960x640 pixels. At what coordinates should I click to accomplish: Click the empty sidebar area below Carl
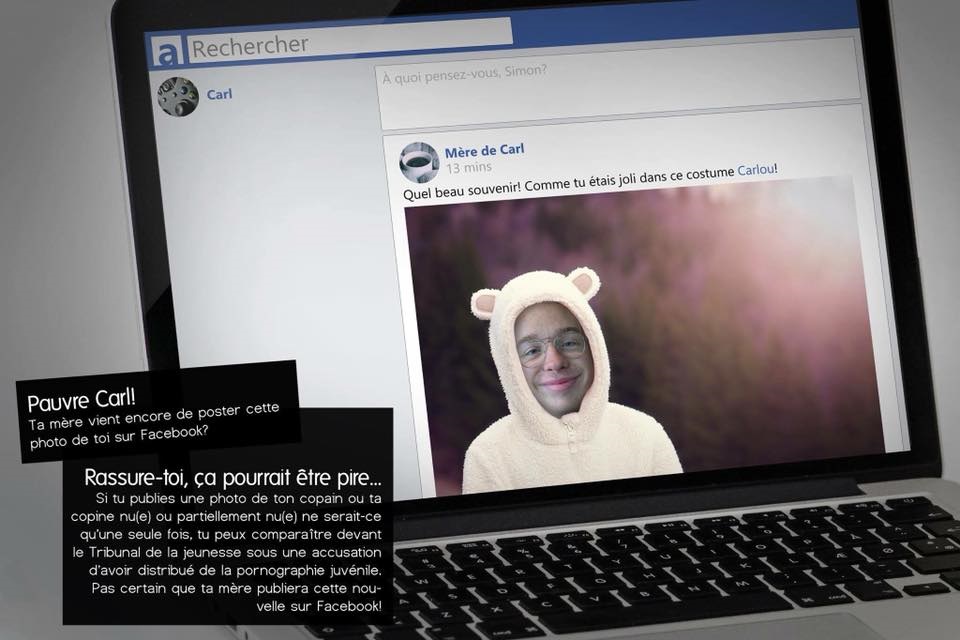coord(260,250)
